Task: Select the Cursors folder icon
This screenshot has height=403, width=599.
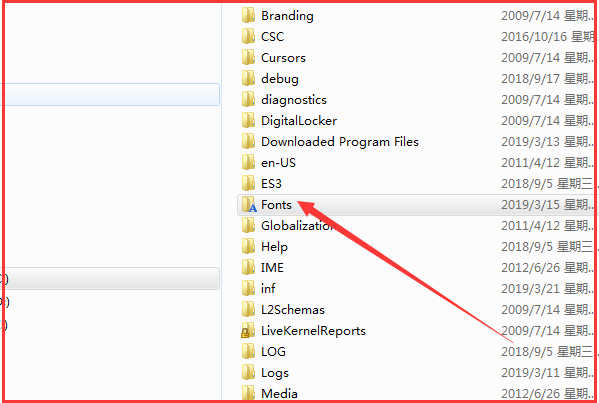Action: click(x=248, y=58)
